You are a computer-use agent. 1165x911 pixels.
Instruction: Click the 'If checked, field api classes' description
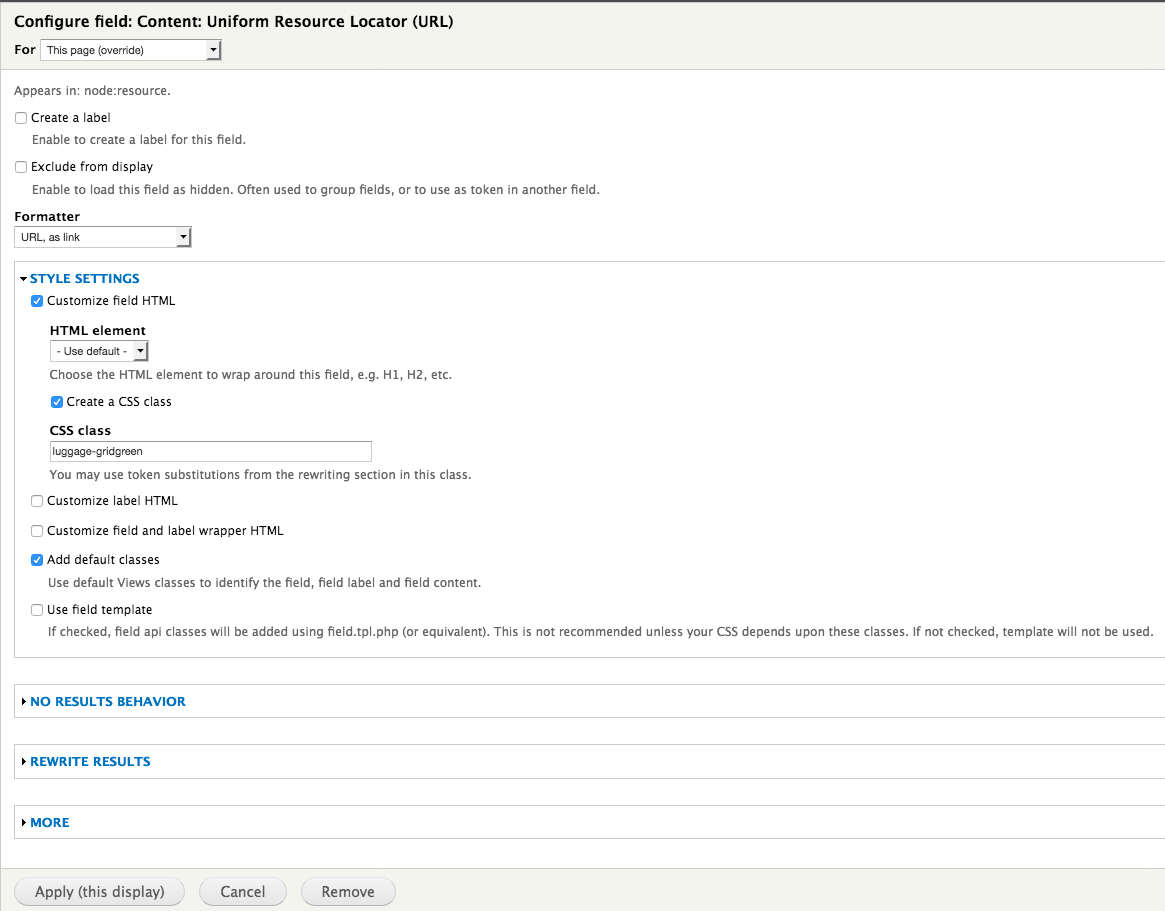600,632
